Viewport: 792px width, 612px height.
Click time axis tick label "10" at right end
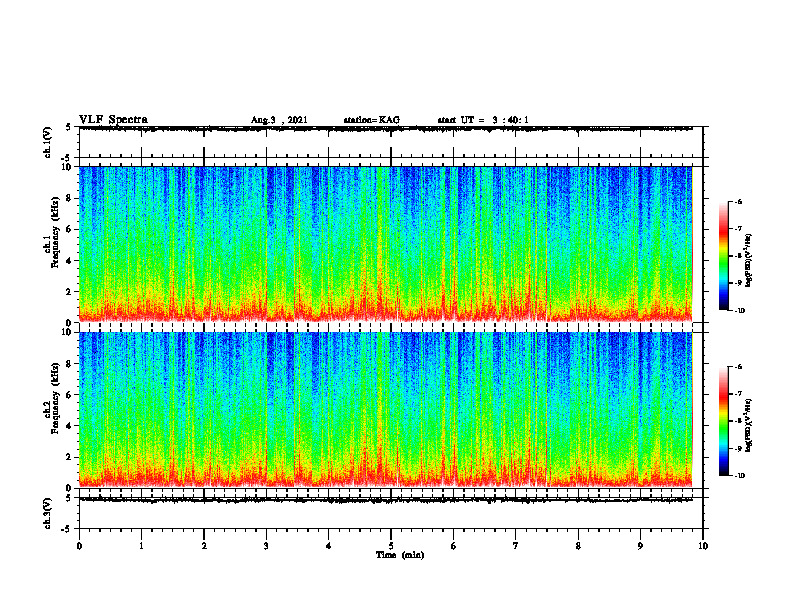pos(703,546)
